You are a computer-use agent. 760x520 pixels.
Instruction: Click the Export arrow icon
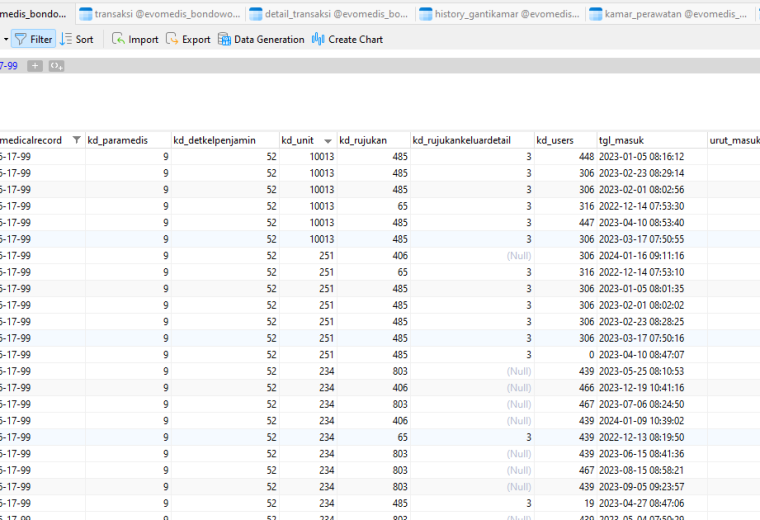point(172,39)
